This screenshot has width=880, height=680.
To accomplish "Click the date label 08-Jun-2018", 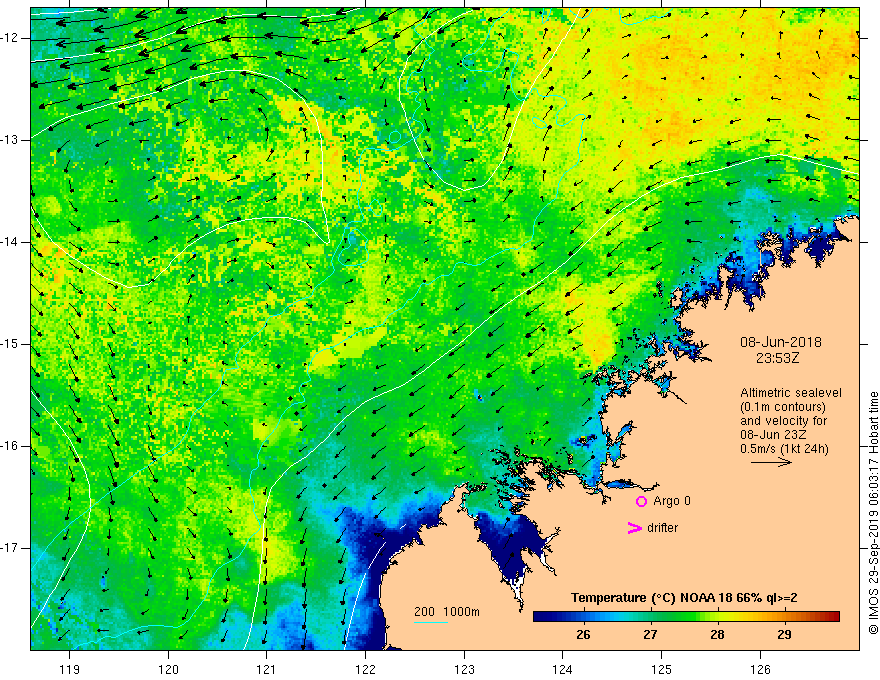I will (x=780, y=342).
